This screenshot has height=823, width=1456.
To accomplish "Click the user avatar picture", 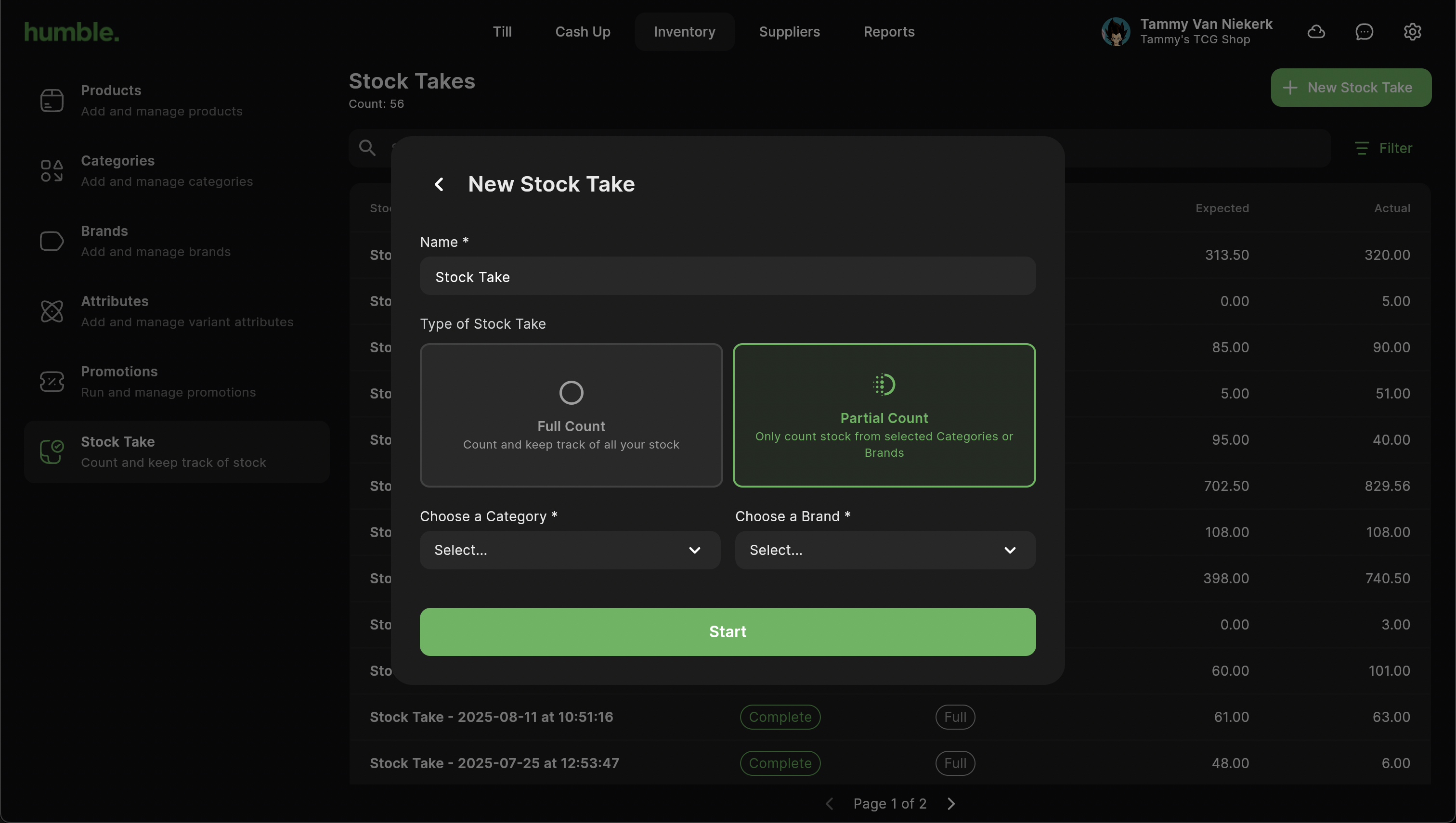I will [1115, 32].
